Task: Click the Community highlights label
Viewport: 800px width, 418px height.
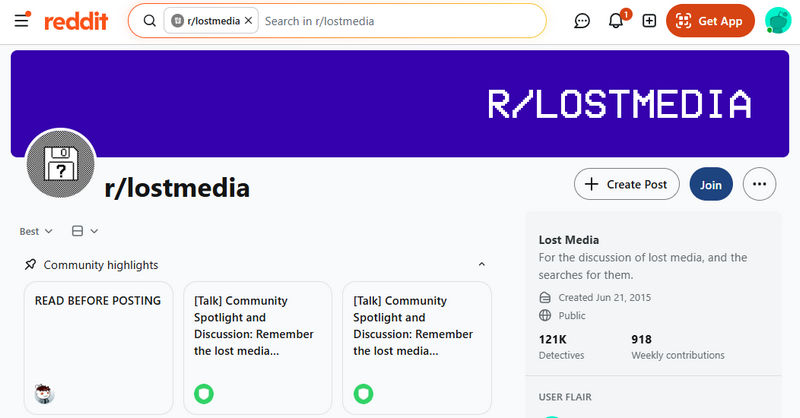Action: click(101, 265)
